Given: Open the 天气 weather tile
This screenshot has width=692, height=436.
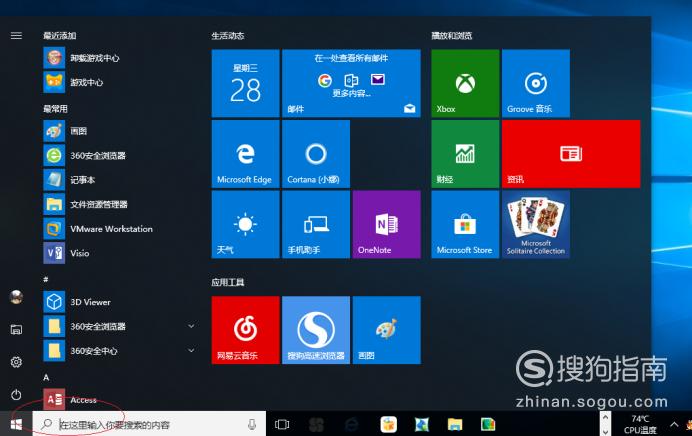Looking at the screenshot, I should point(245,224).
